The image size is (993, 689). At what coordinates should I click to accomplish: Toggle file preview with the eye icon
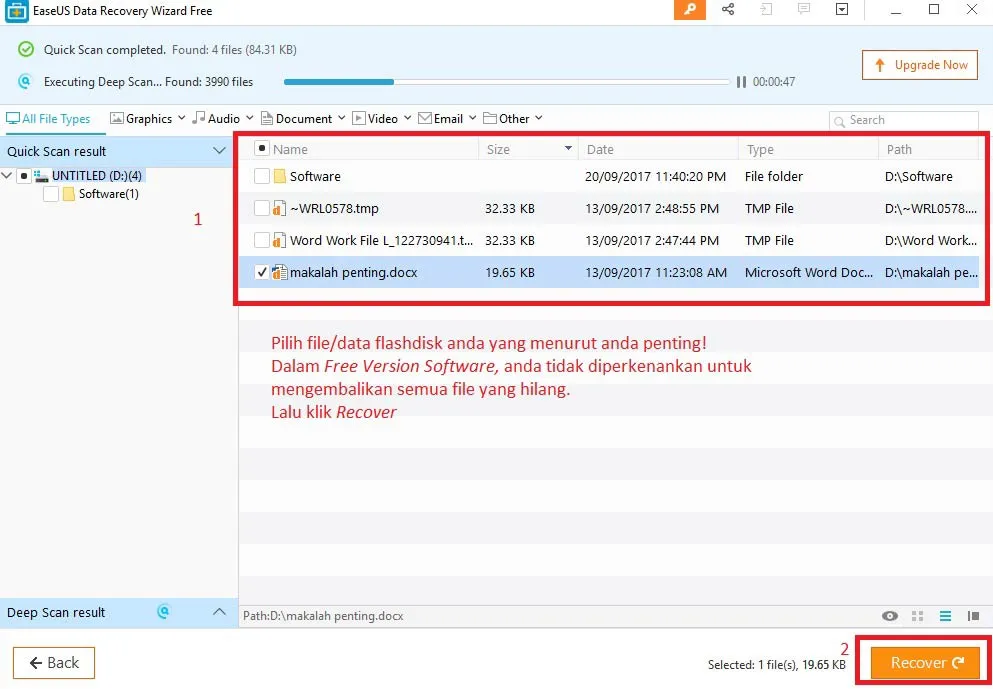coord(889,616)
